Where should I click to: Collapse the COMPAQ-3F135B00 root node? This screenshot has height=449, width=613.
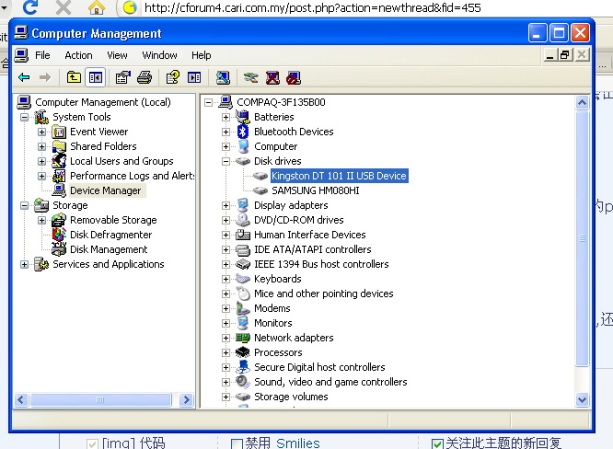click(x=208, y=103)
